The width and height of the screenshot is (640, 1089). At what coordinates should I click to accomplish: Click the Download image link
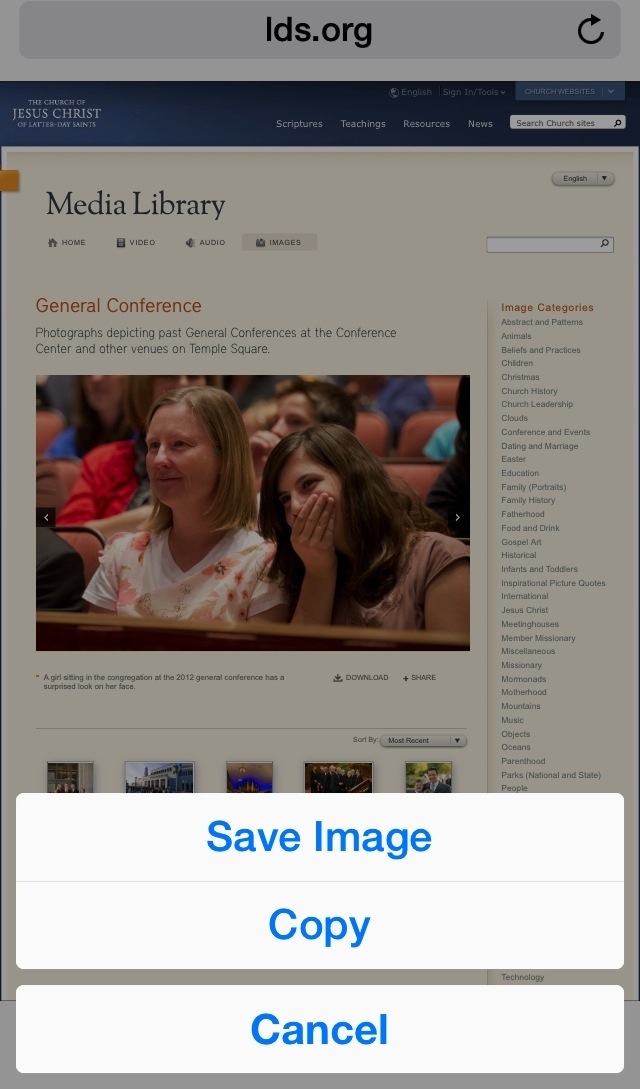pos(361,677)
